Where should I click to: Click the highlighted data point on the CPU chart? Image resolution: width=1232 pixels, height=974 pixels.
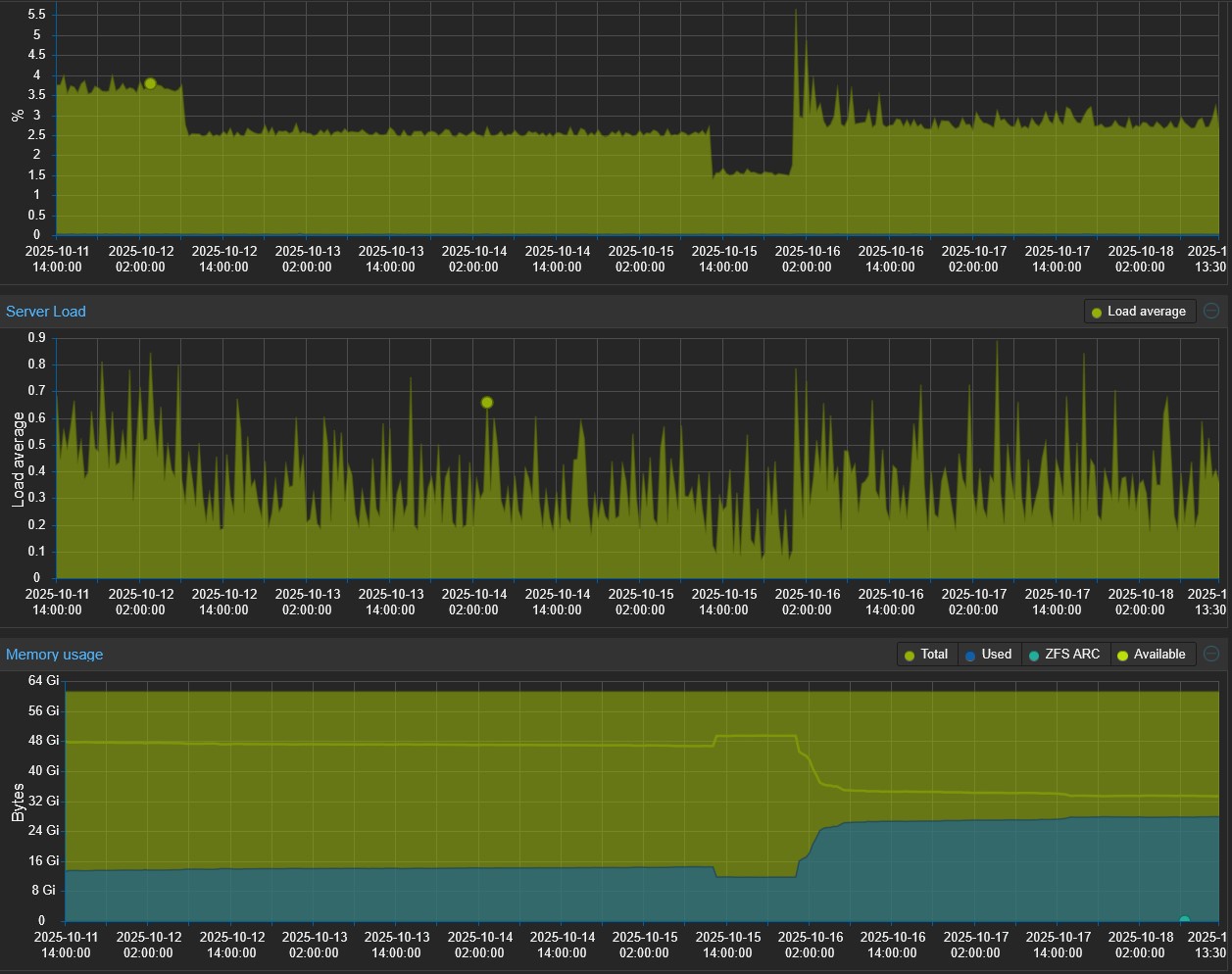150,83
